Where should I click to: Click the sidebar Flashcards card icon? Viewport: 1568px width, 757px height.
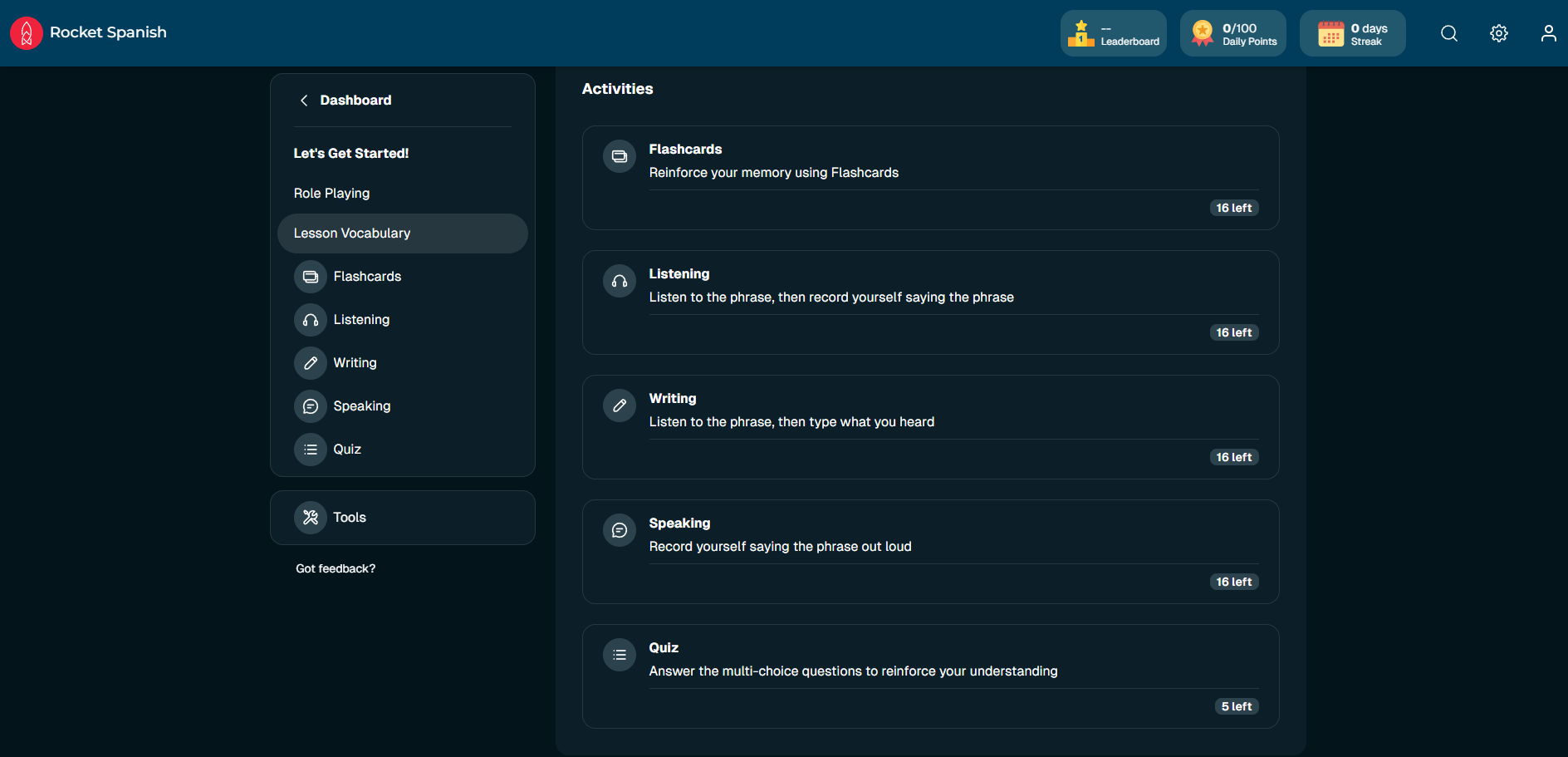point(311,277)
